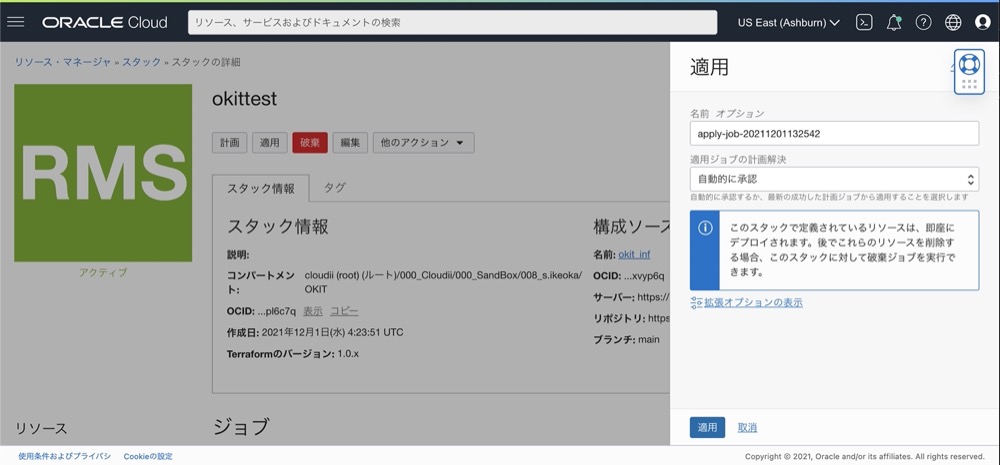The height and width of the screenshot is (465, 1000).
Task: Click the okittest stack title
Action: click(244, 100)
